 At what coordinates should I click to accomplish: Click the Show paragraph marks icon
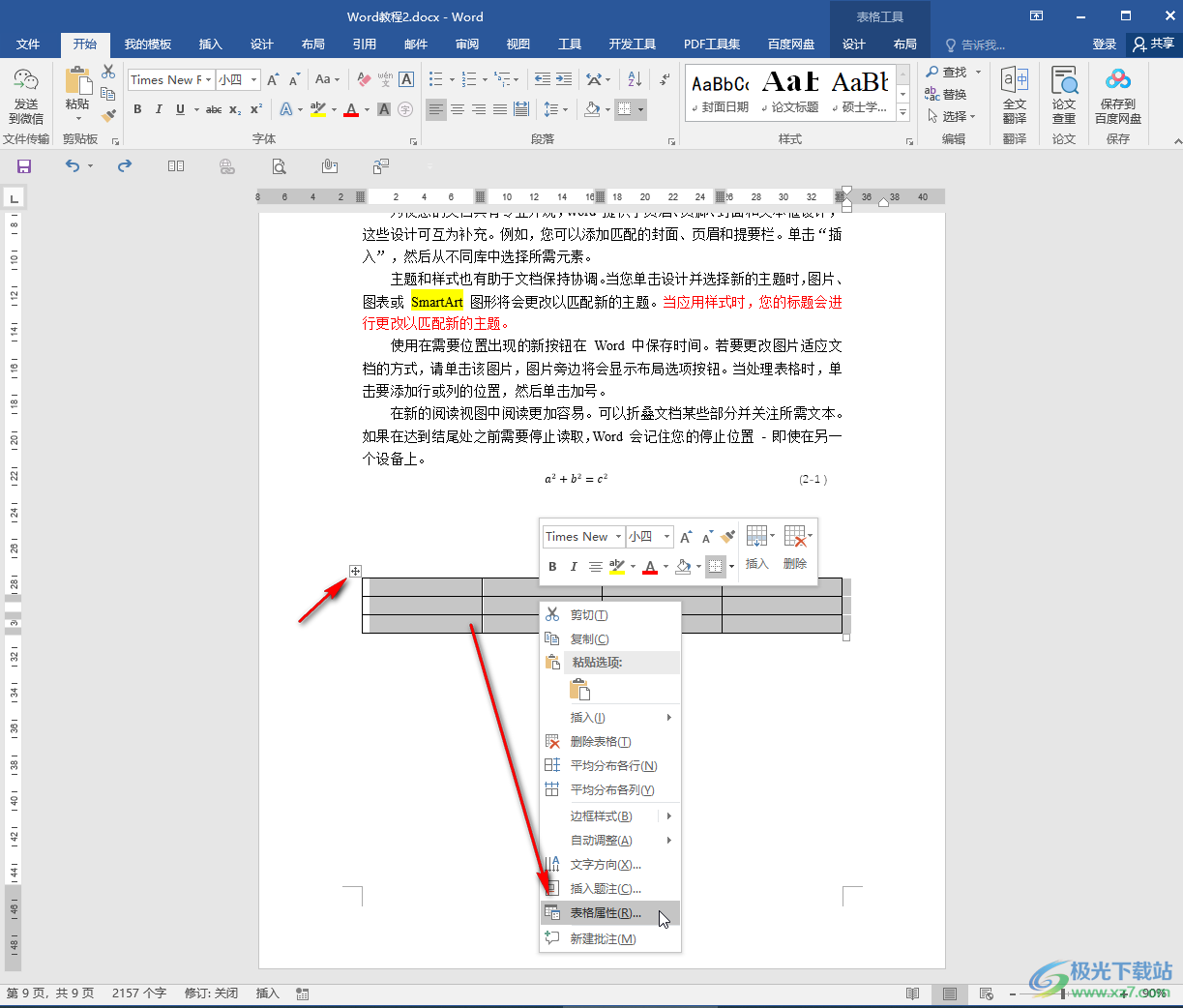[665, 79]
